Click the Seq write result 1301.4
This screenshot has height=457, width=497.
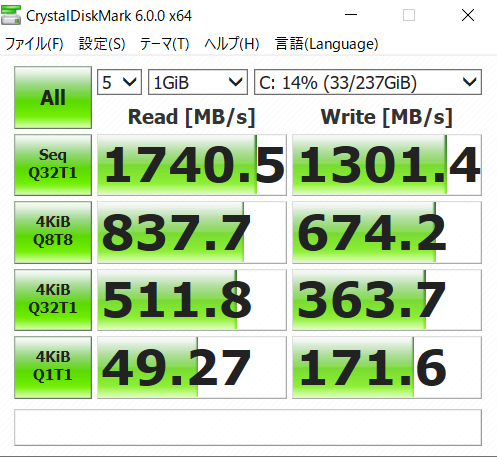coord(387,165)
